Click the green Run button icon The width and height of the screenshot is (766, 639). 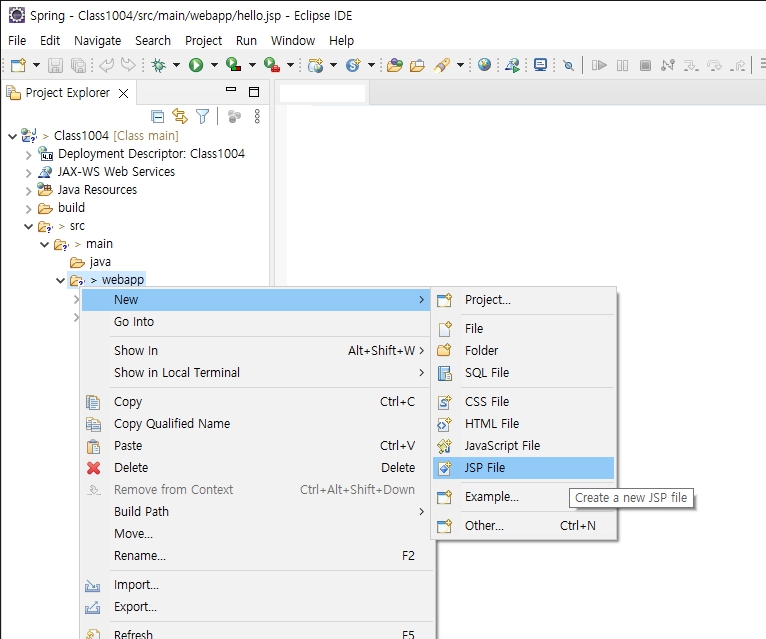[x=196, y=65]
